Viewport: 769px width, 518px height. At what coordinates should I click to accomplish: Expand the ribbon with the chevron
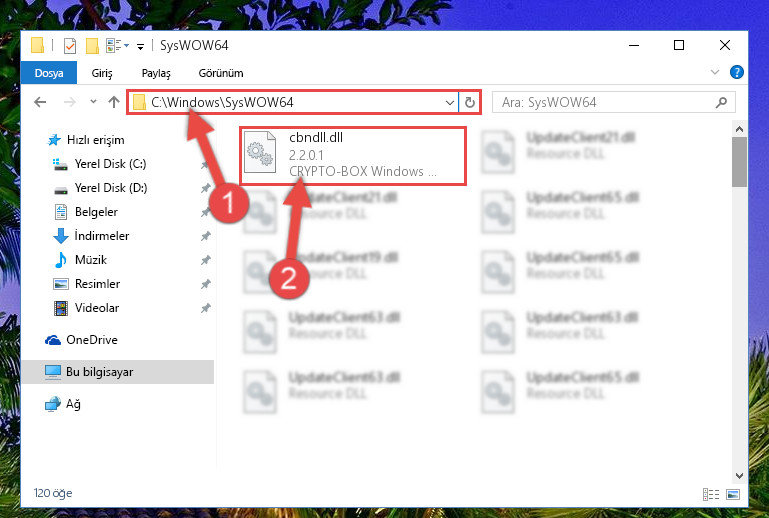click(x=715, y=73)
